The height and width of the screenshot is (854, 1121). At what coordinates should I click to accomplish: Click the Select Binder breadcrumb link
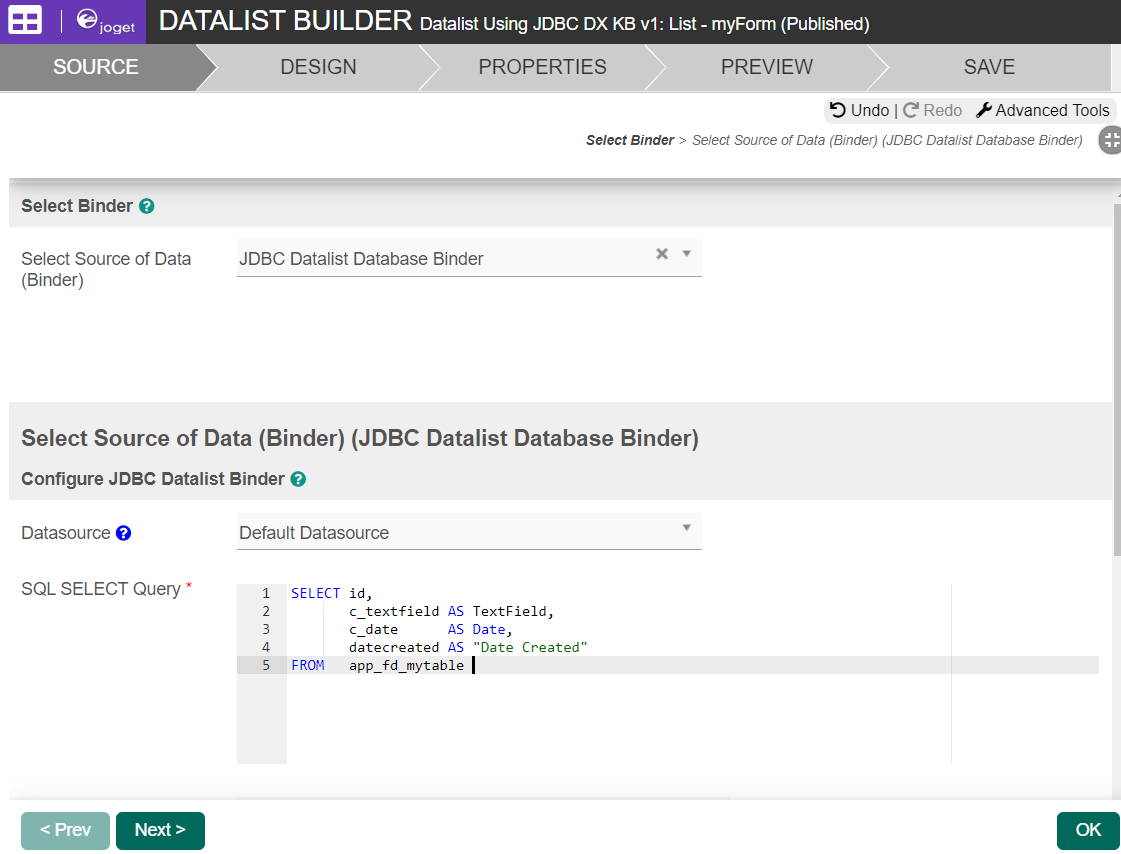click(x=630, y=140)
